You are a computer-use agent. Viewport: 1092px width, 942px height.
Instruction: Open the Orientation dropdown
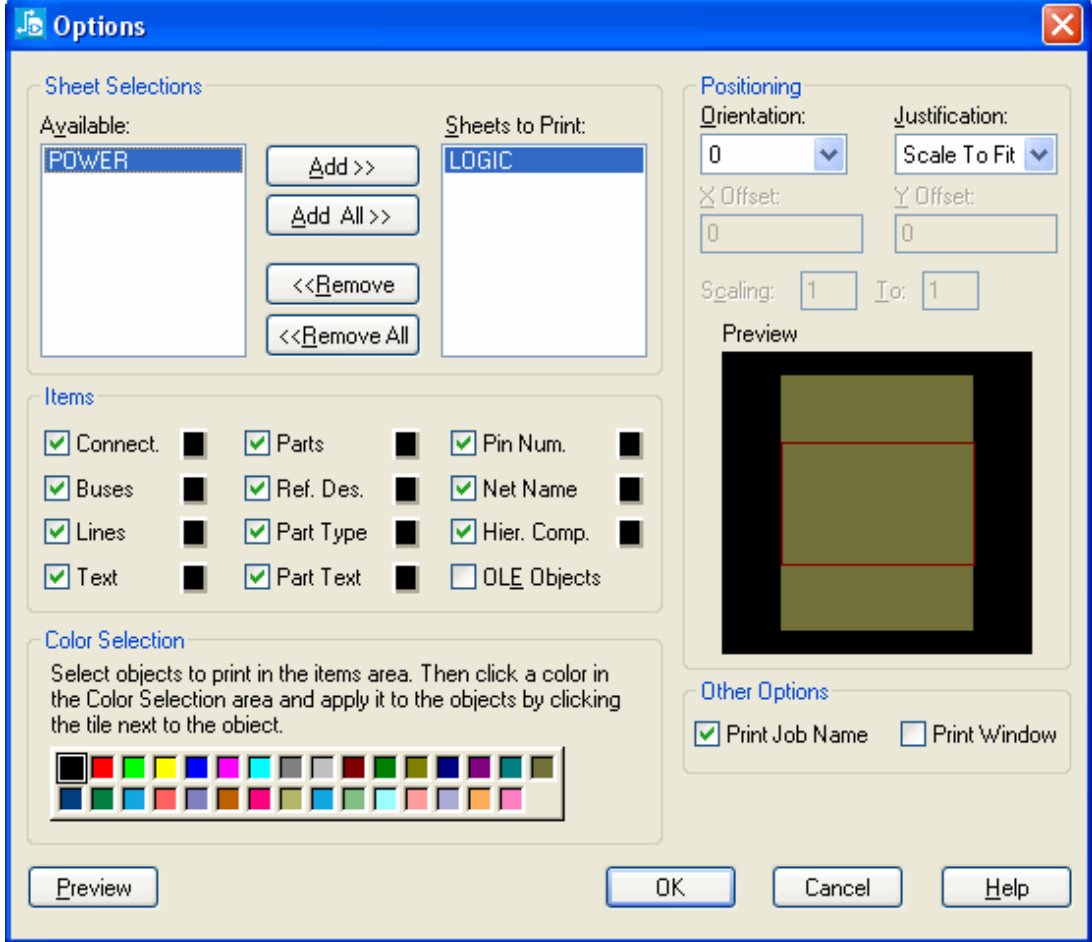831,155
